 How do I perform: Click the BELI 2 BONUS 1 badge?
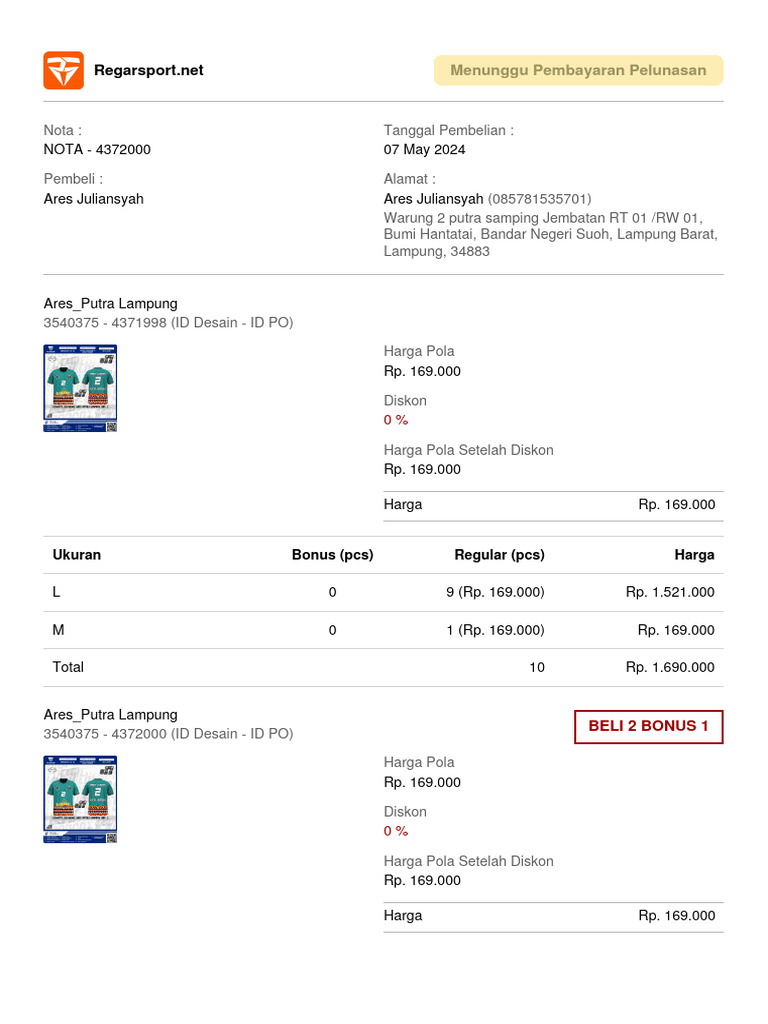648,726
